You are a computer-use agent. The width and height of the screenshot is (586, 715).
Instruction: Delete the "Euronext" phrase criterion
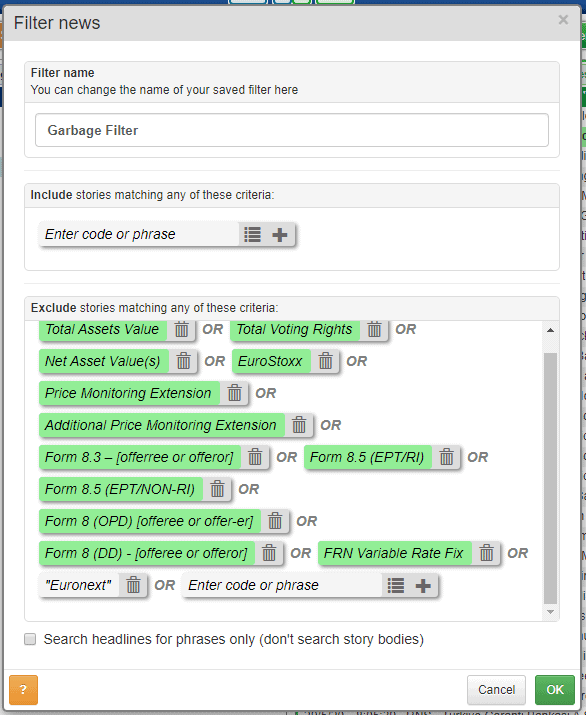point(133,585)
